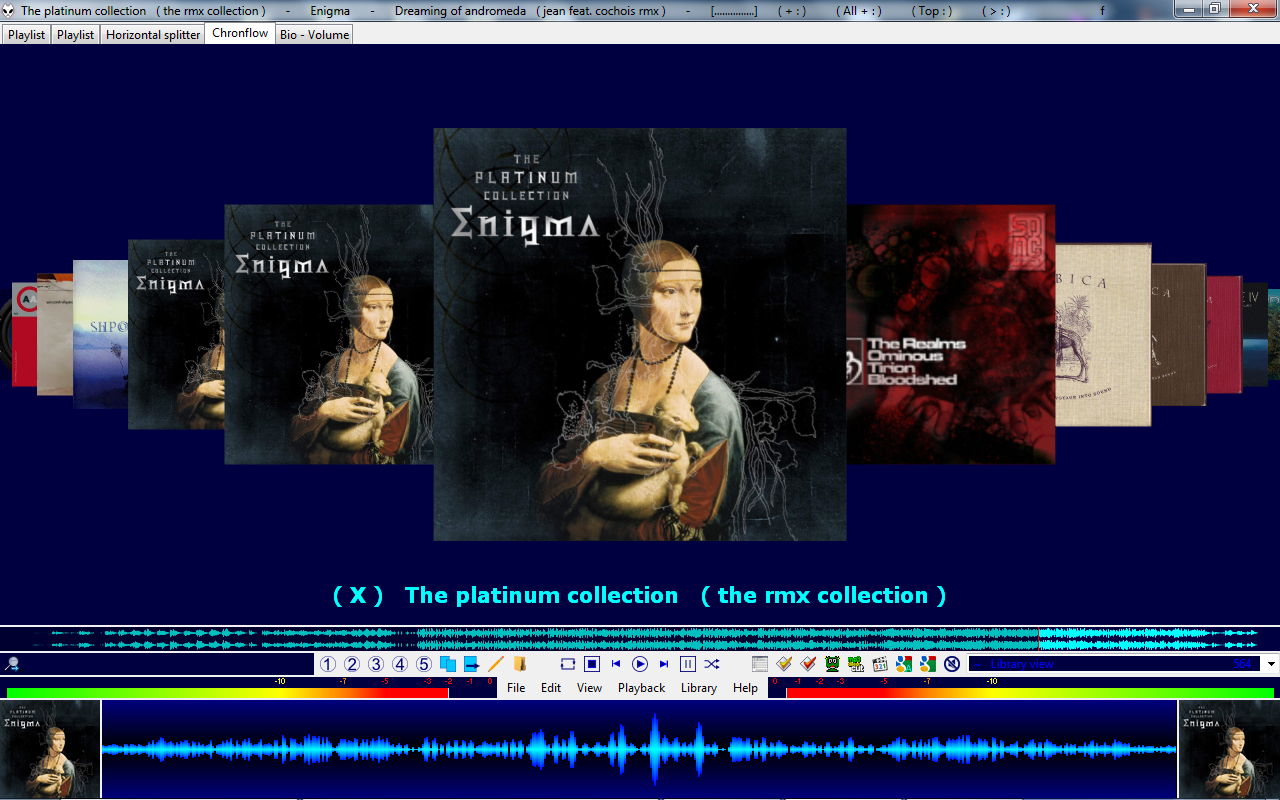
Task: Switch to the second Playlist tab
Action: point(75,34)
